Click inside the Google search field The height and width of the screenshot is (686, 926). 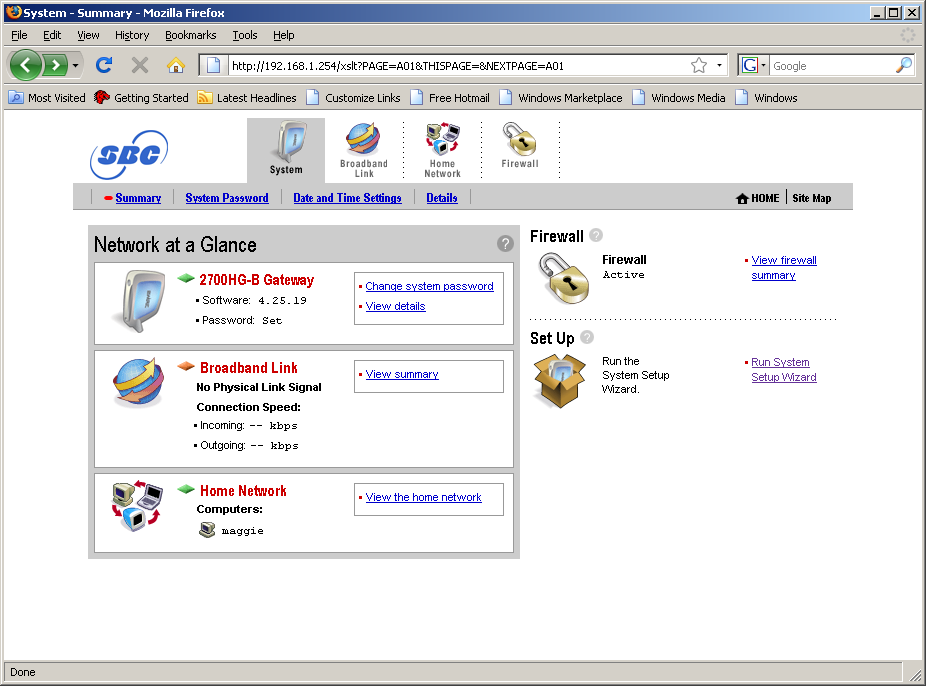830,65
